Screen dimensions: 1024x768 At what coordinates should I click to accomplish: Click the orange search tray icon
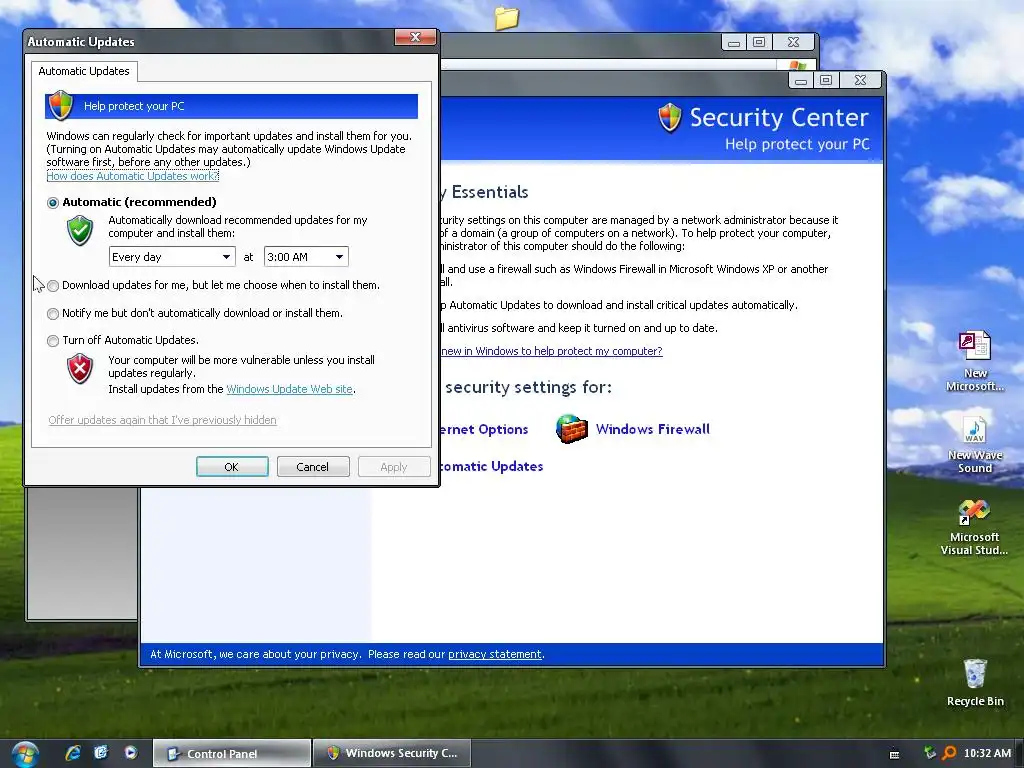tap(950, 753)
